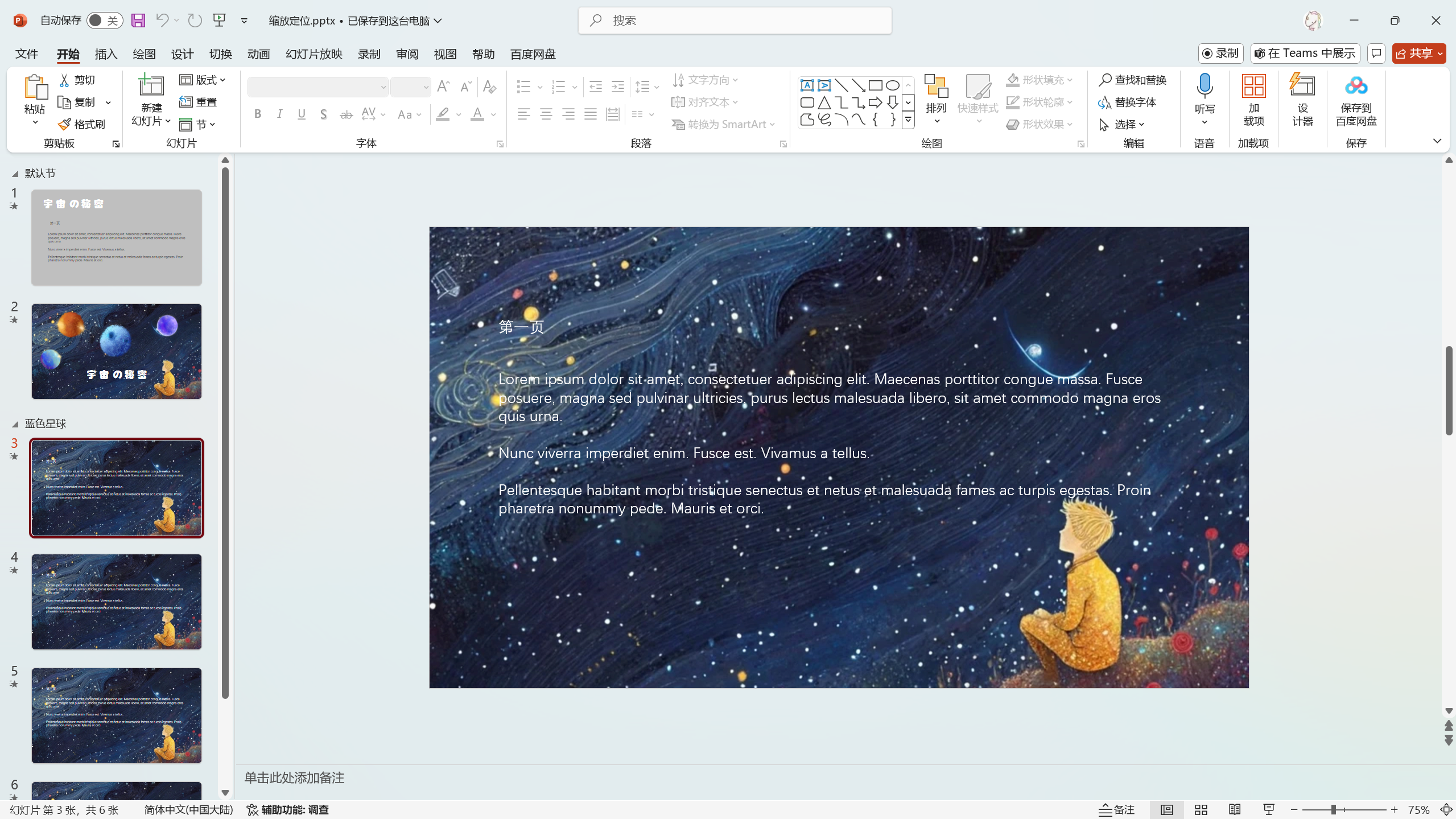Click the New Slide (新建幻灯片) icon
Viewport: 1456px width, 819px height.
click(151, 85)
